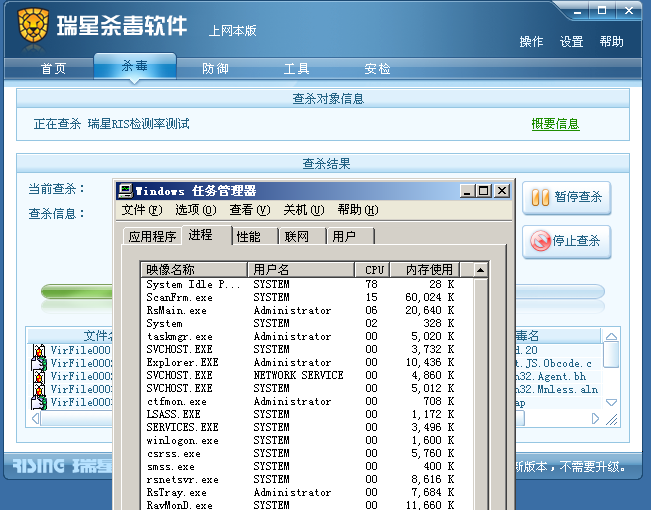This screenshot has height=510, width=651.
Task: Sort processes by CPU column header
Action: [373, 270]
